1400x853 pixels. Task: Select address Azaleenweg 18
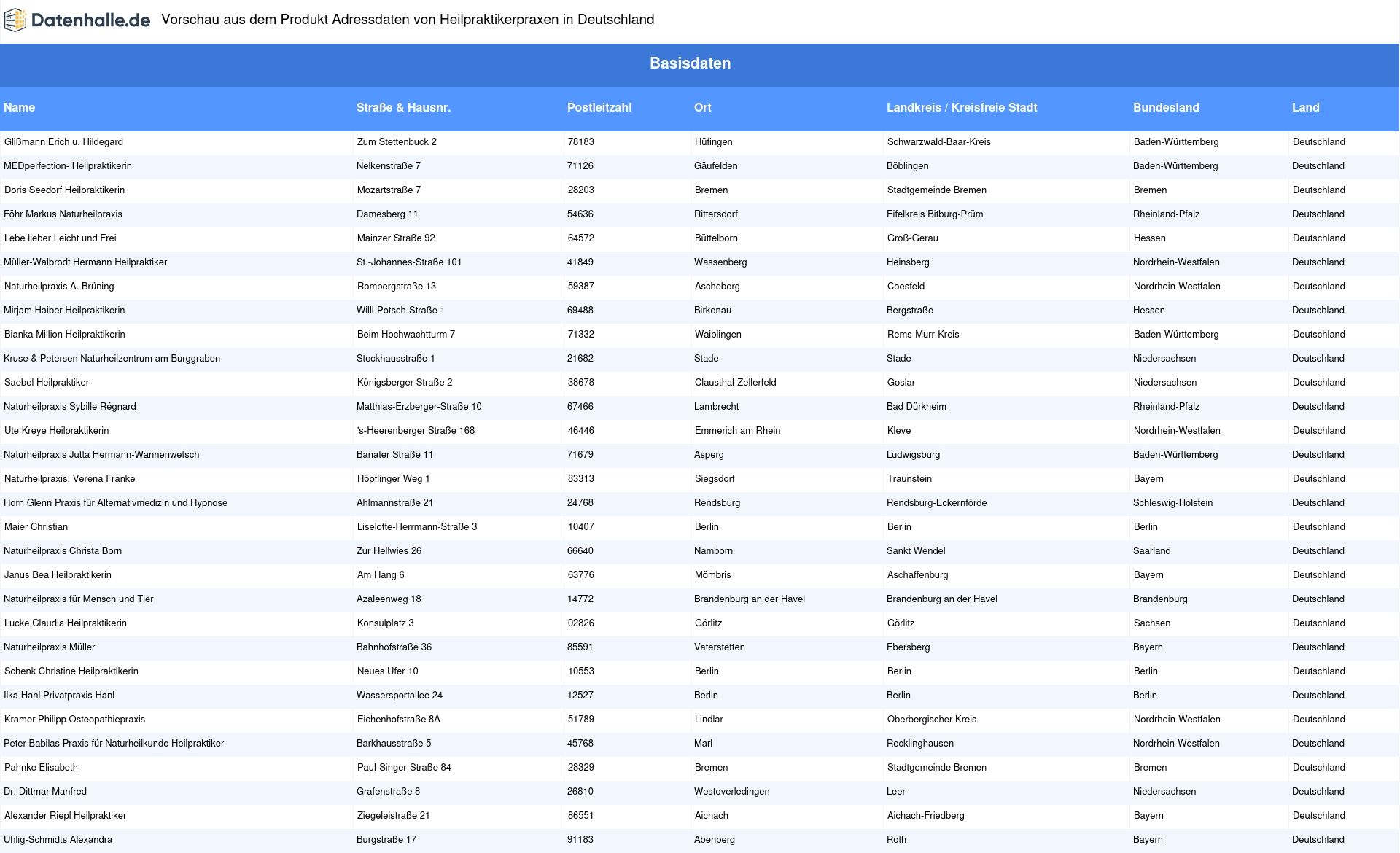[x=389, y=599]
